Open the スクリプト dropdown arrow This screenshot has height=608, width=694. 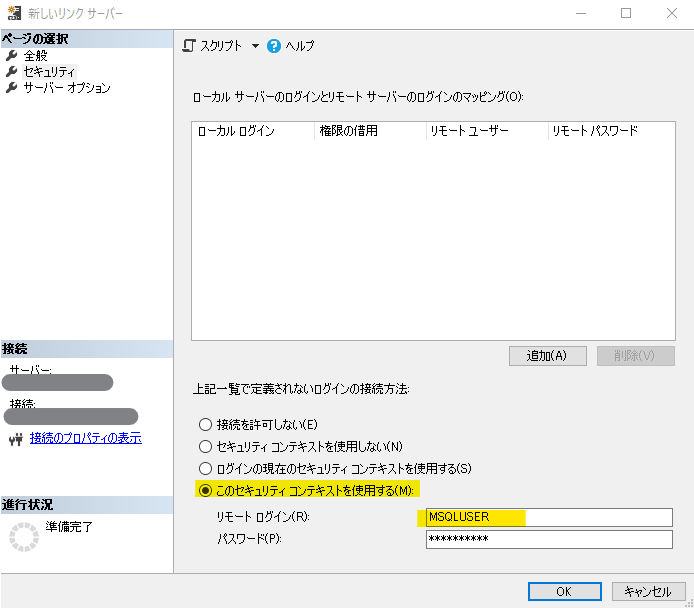pyautogui.click(x=255, y=46)
